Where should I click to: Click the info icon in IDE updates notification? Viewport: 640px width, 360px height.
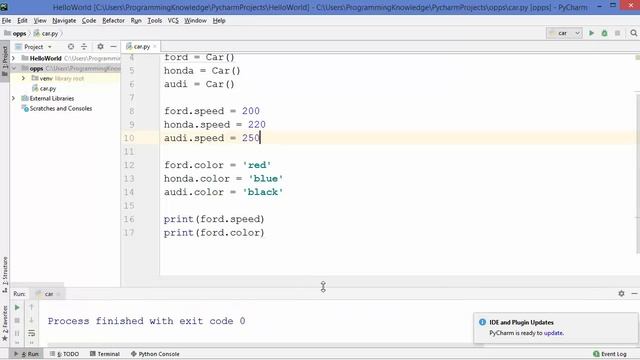(x=482, y=322)
